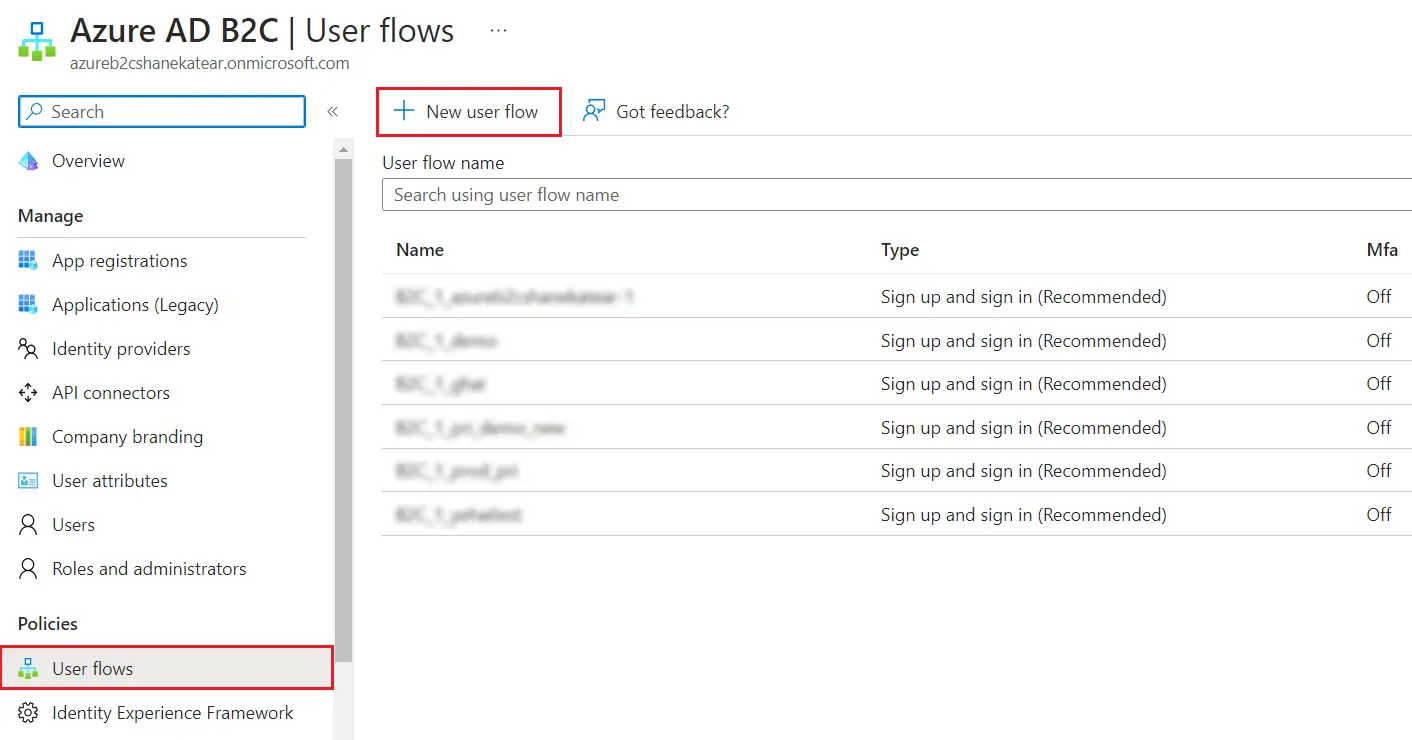Click the Company branding icon

[28, 437]
